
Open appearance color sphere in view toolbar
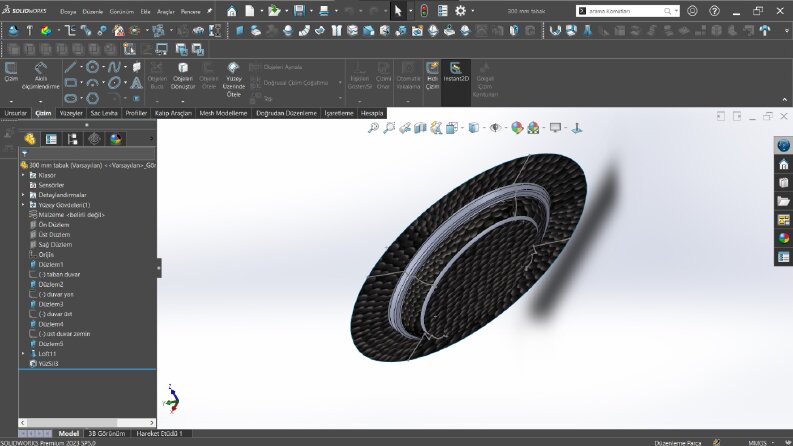tap(516, 128)
